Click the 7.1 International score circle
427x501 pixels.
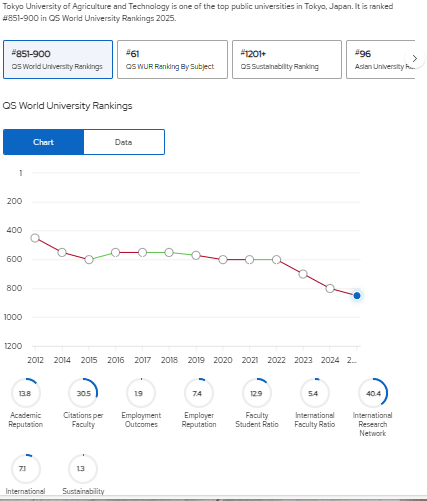26,469
